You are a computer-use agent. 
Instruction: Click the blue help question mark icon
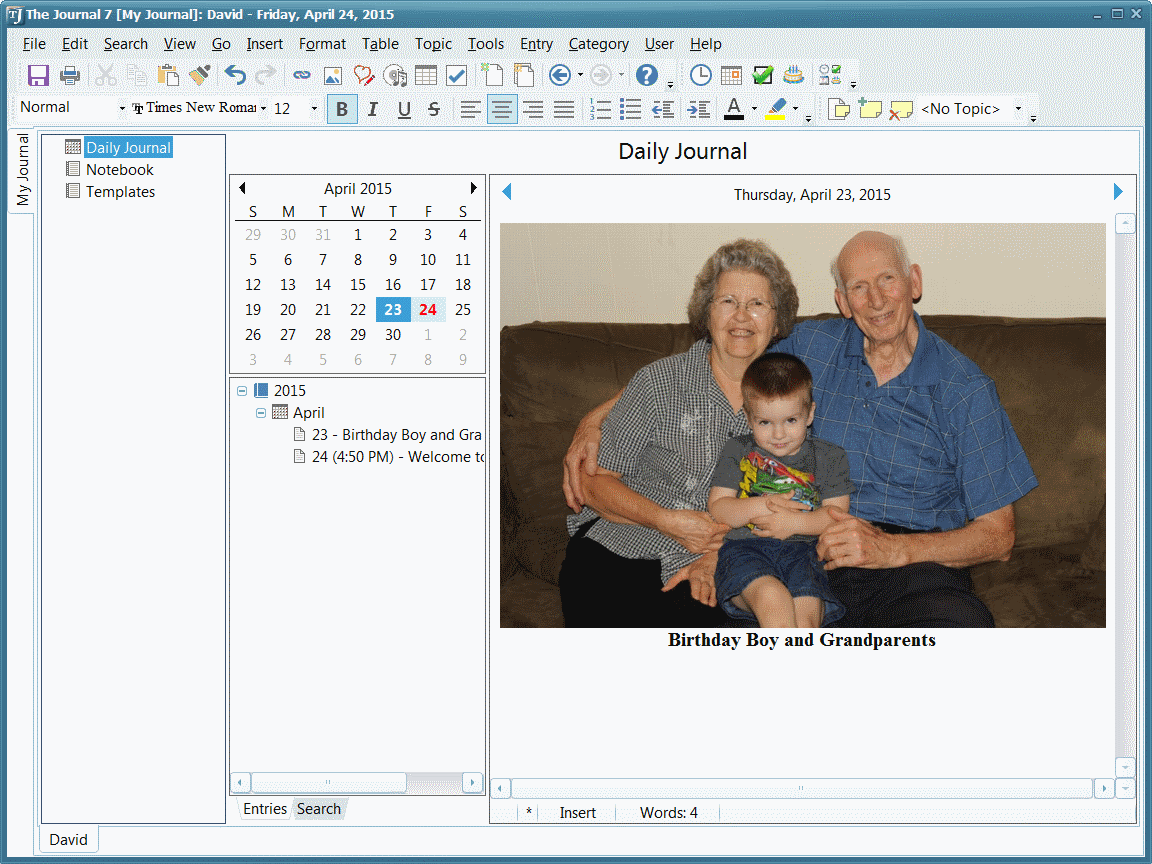click(x=647, y=75)
